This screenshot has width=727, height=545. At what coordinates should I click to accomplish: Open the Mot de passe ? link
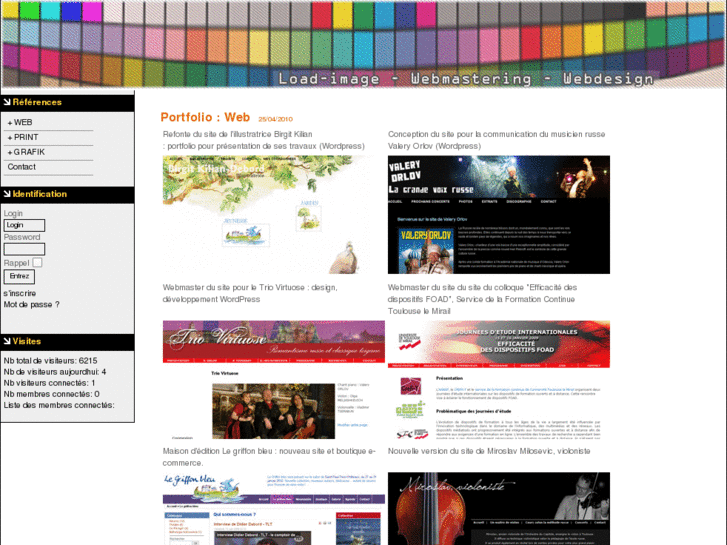click(32, 305)
